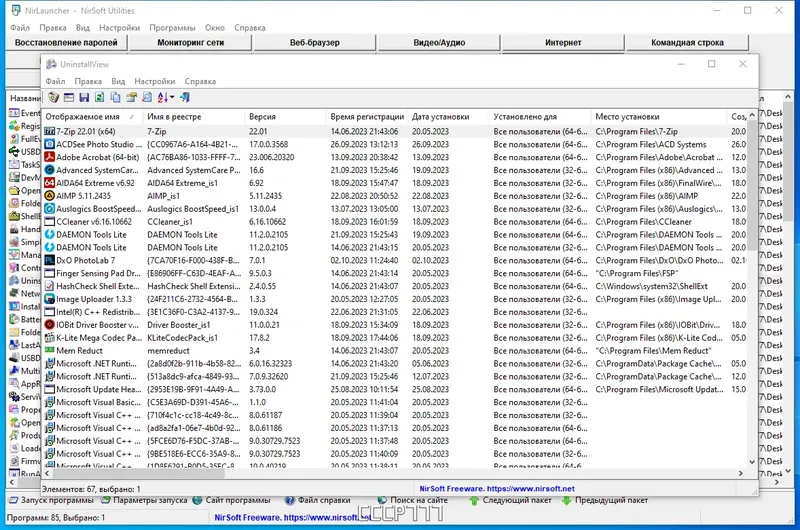Screen dimensions: 800x530
Task: Select the HashCheck Shell Extension row
Action: pyautogui.click(x=394, y=286)
